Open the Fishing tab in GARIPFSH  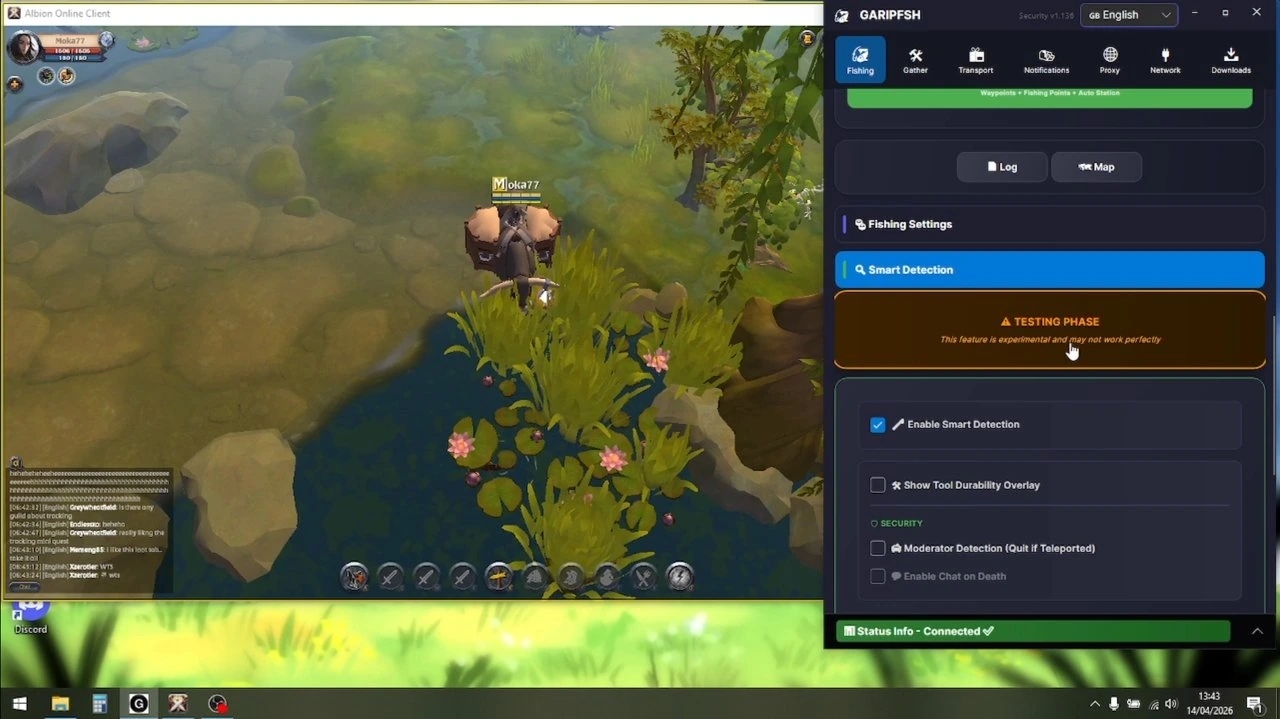pyautogui.click(x=860, y=60)
